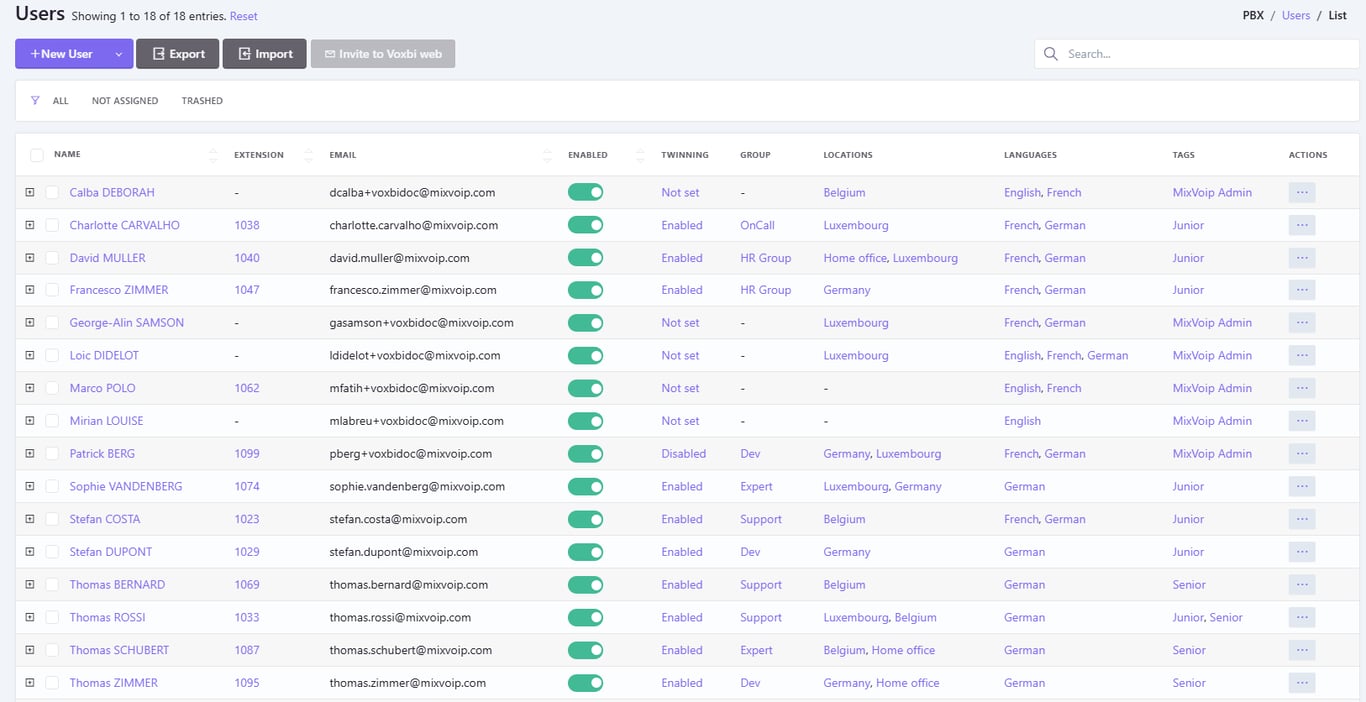This screenshot has width=1366, height=702.
Task: Switch to the Not Assigned filter tab
Action: [x=124, y=101]
